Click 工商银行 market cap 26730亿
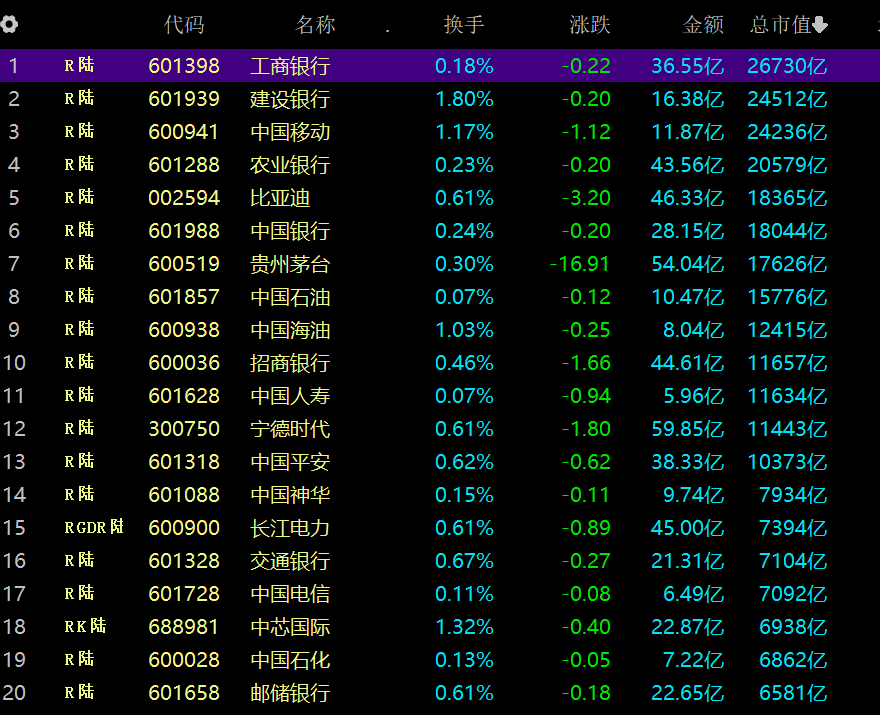This screenshot has height=715, width=880. (x=787, y=66)
